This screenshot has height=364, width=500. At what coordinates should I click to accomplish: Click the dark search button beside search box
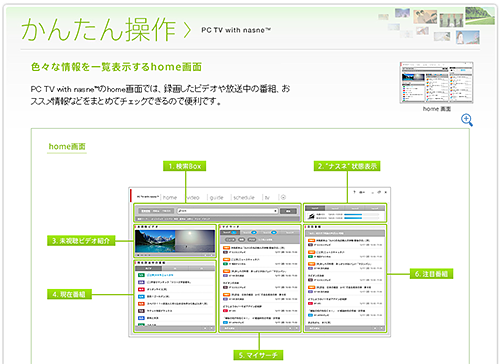click(288, 211)
